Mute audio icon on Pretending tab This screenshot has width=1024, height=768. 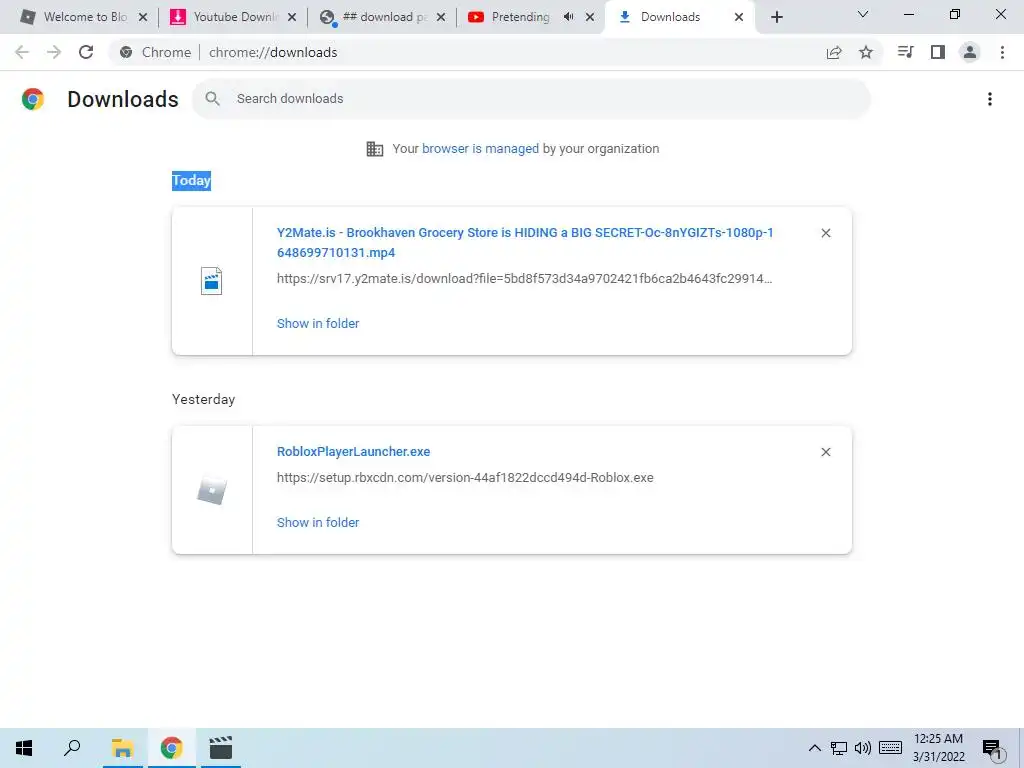[568, 17]
